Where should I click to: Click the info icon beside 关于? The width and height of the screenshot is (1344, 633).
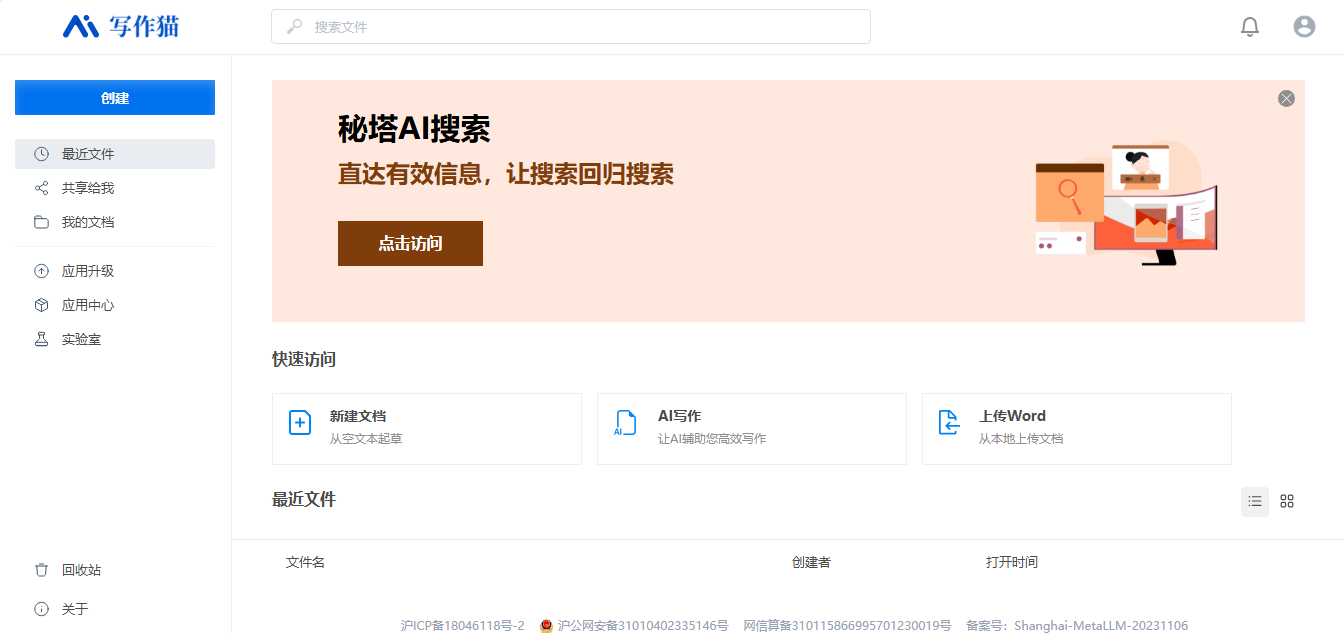[x=41, y=608]
